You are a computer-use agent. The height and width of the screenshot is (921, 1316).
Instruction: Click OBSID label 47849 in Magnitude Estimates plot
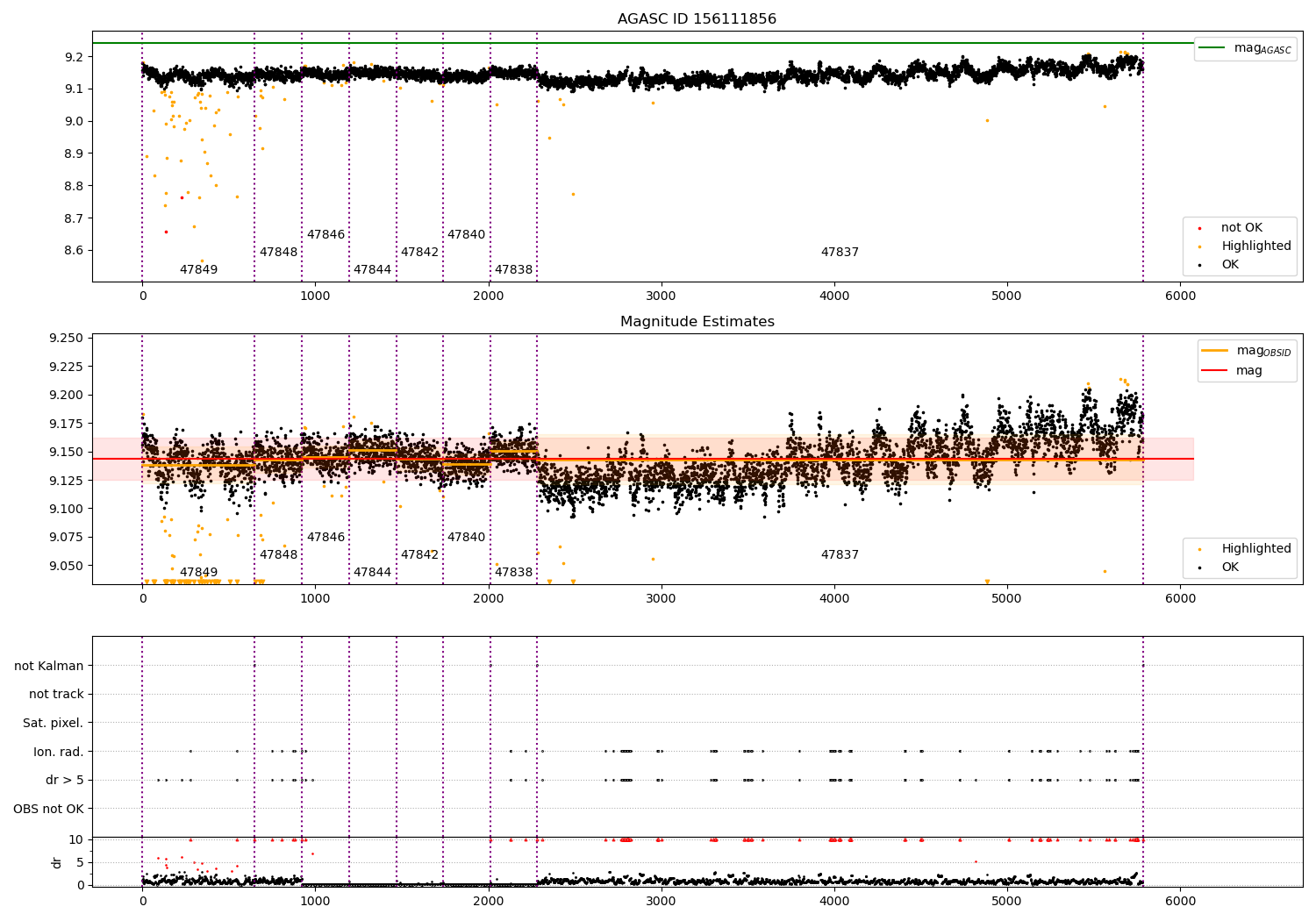(x=198, y=573)
